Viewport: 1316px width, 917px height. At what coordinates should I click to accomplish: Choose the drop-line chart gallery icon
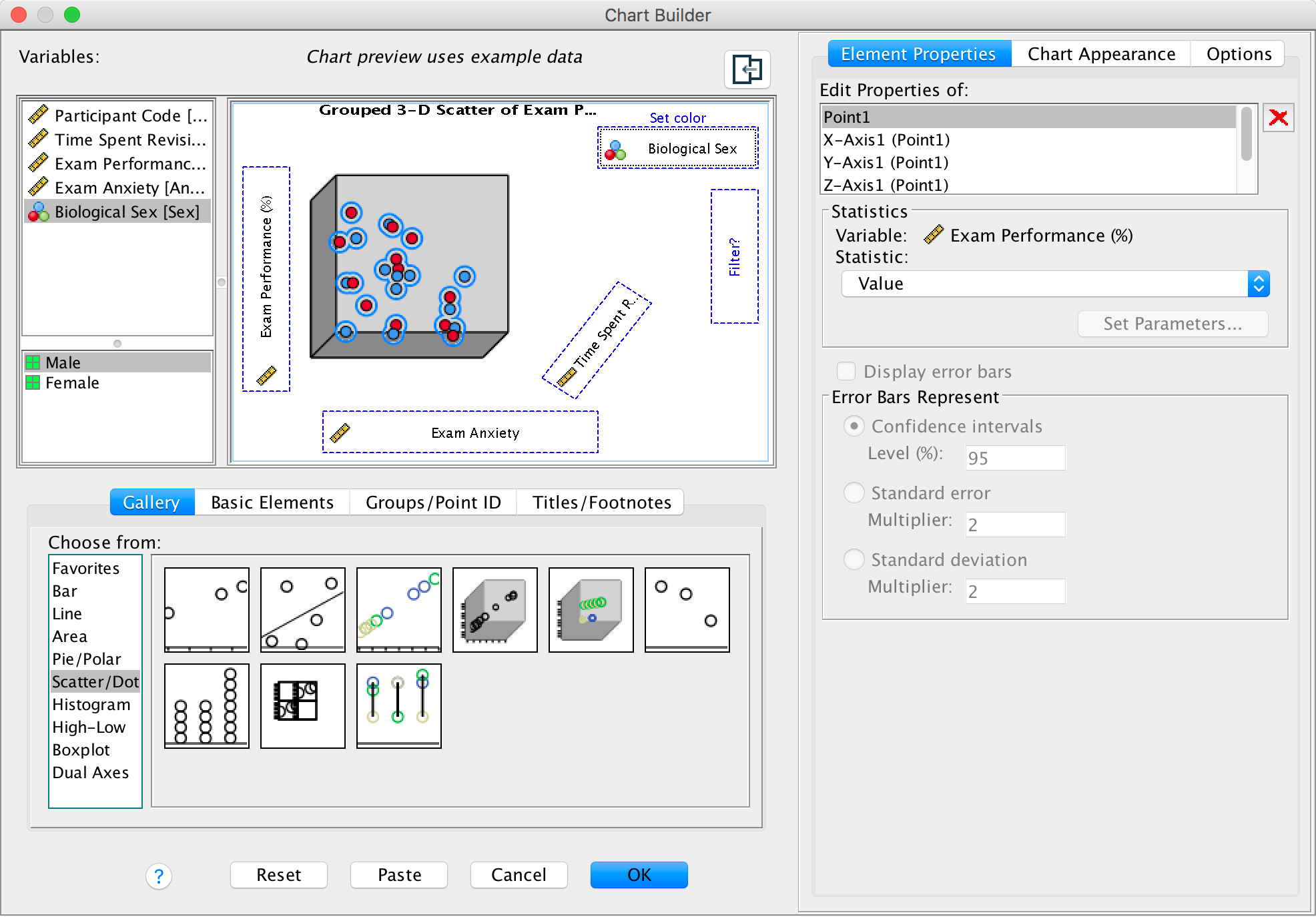398,705
